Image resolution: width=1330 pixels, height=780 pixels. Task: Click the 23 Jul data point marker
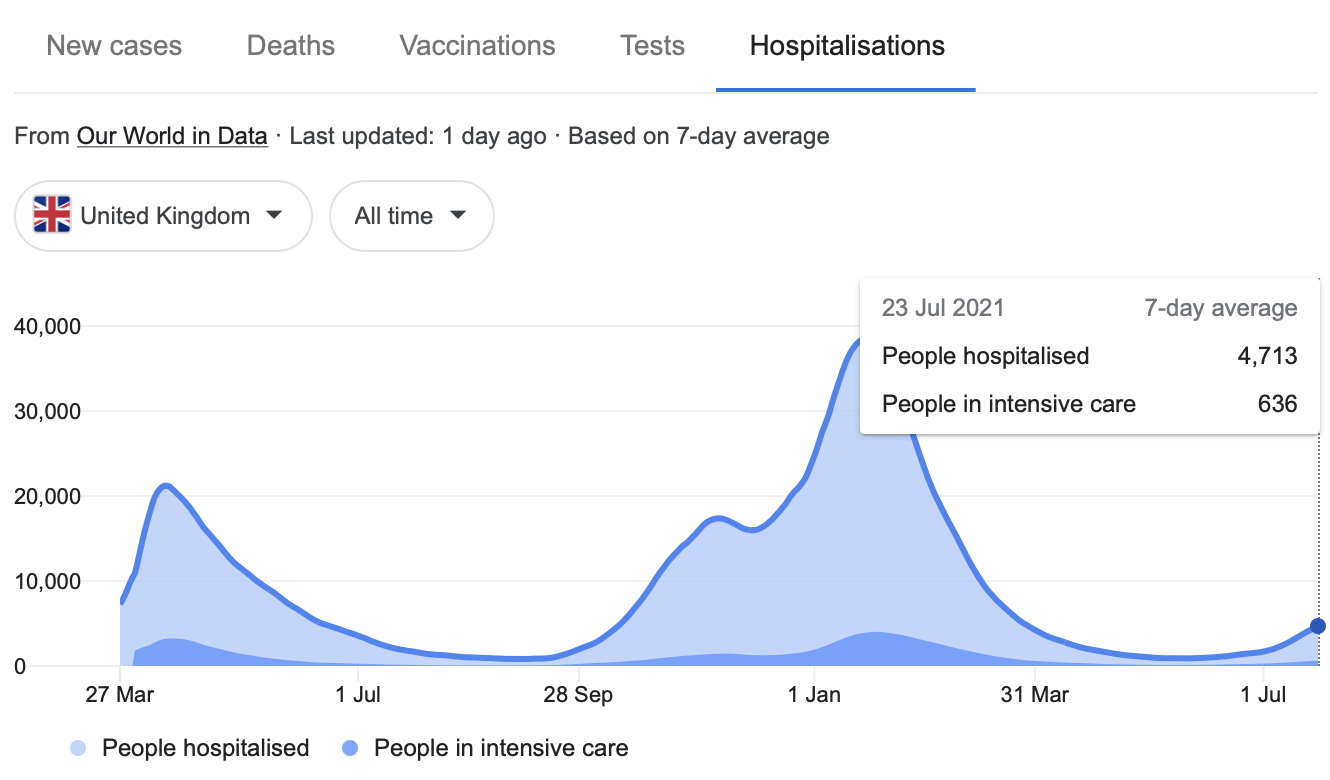(1317, 626)
